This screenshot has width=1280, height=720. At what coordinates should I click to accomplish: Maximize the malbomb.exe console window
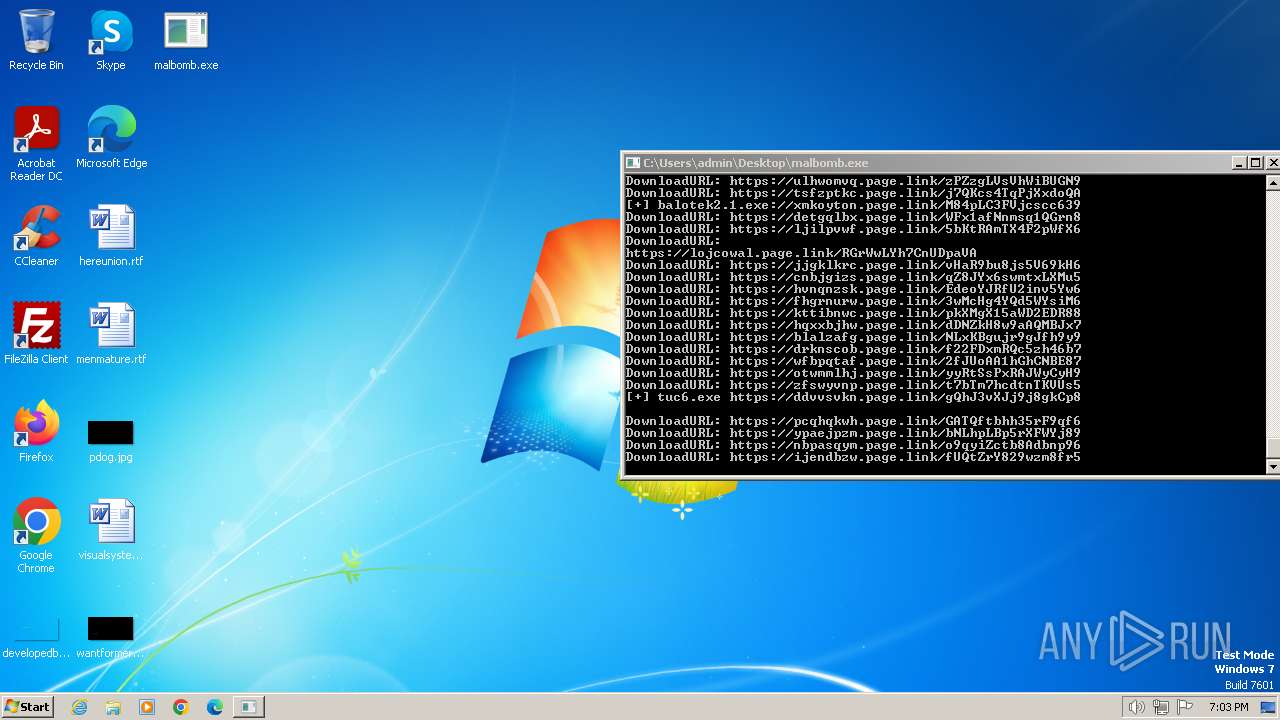click(1256, 163)
